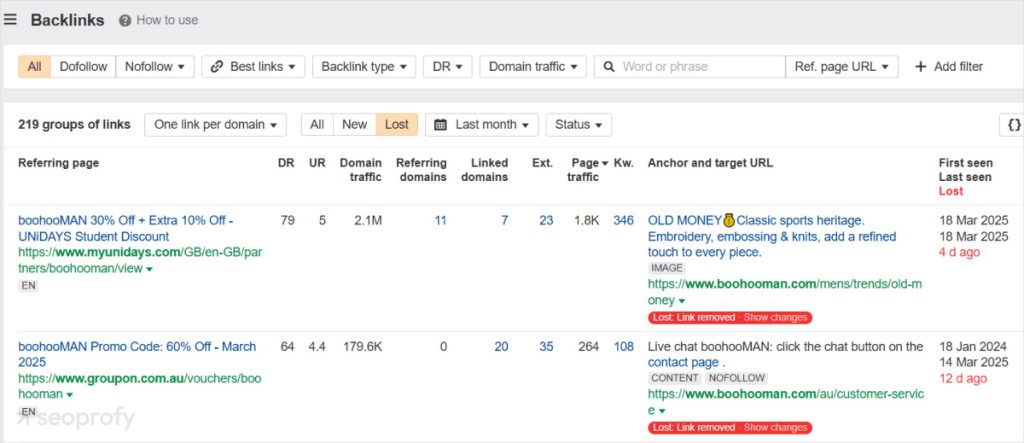
Task: Click the calendar icon in Last month
Action: [x=441, y=125]
